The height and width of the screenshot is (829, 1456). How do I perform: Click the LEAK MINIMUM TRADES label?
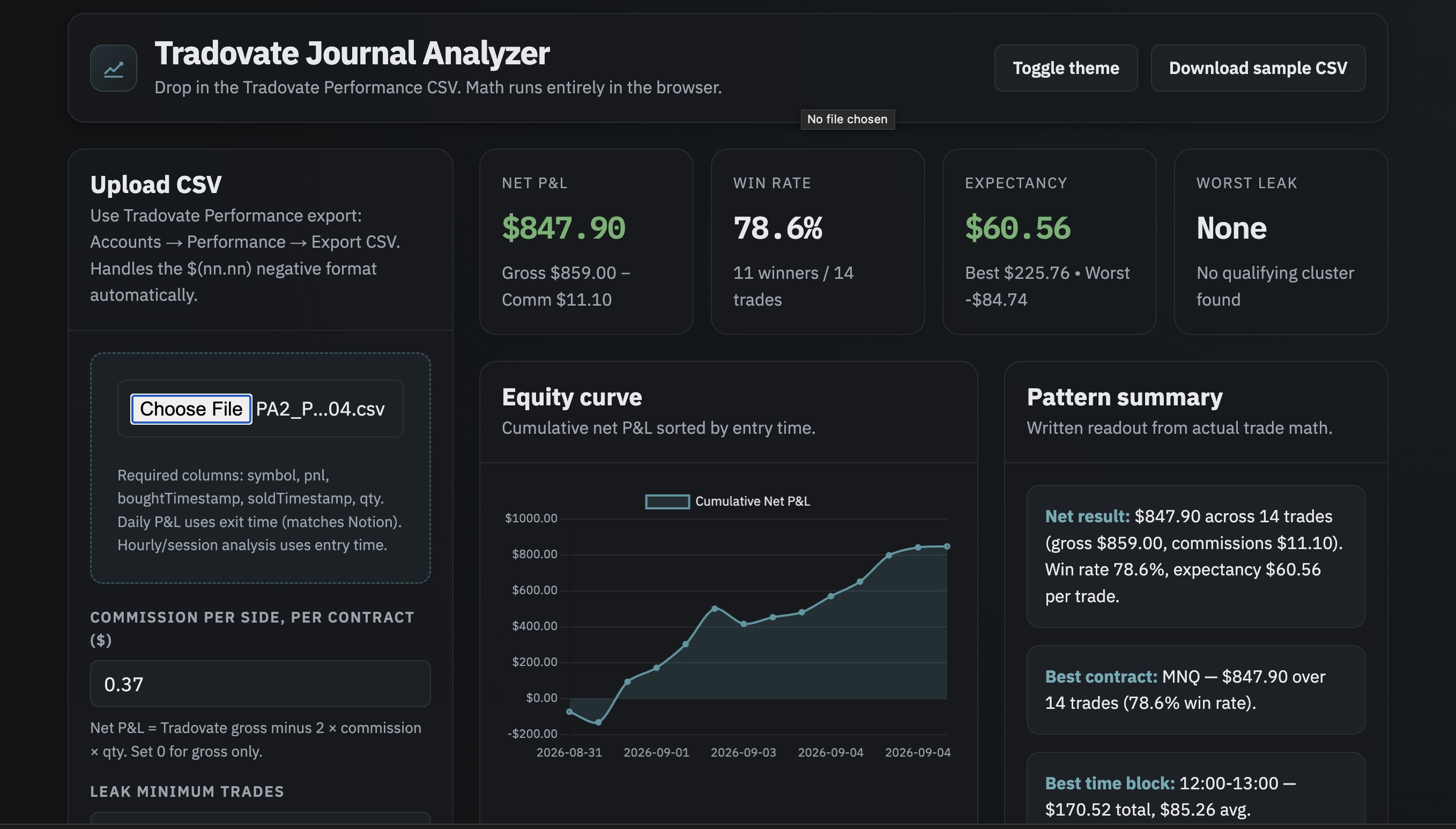(x=187, y=791)
